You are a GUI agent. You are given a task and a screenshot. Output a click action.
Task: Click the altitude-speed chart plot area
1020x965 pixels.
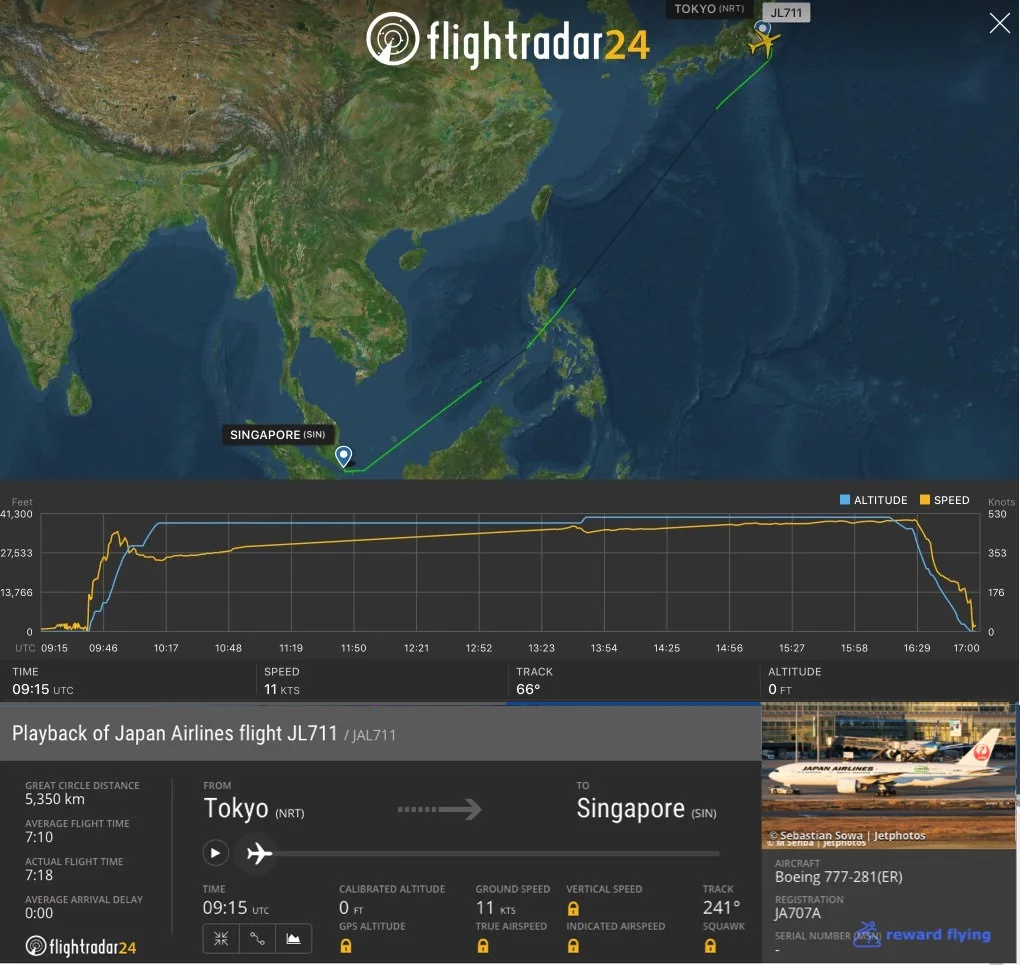coord(510,573)
